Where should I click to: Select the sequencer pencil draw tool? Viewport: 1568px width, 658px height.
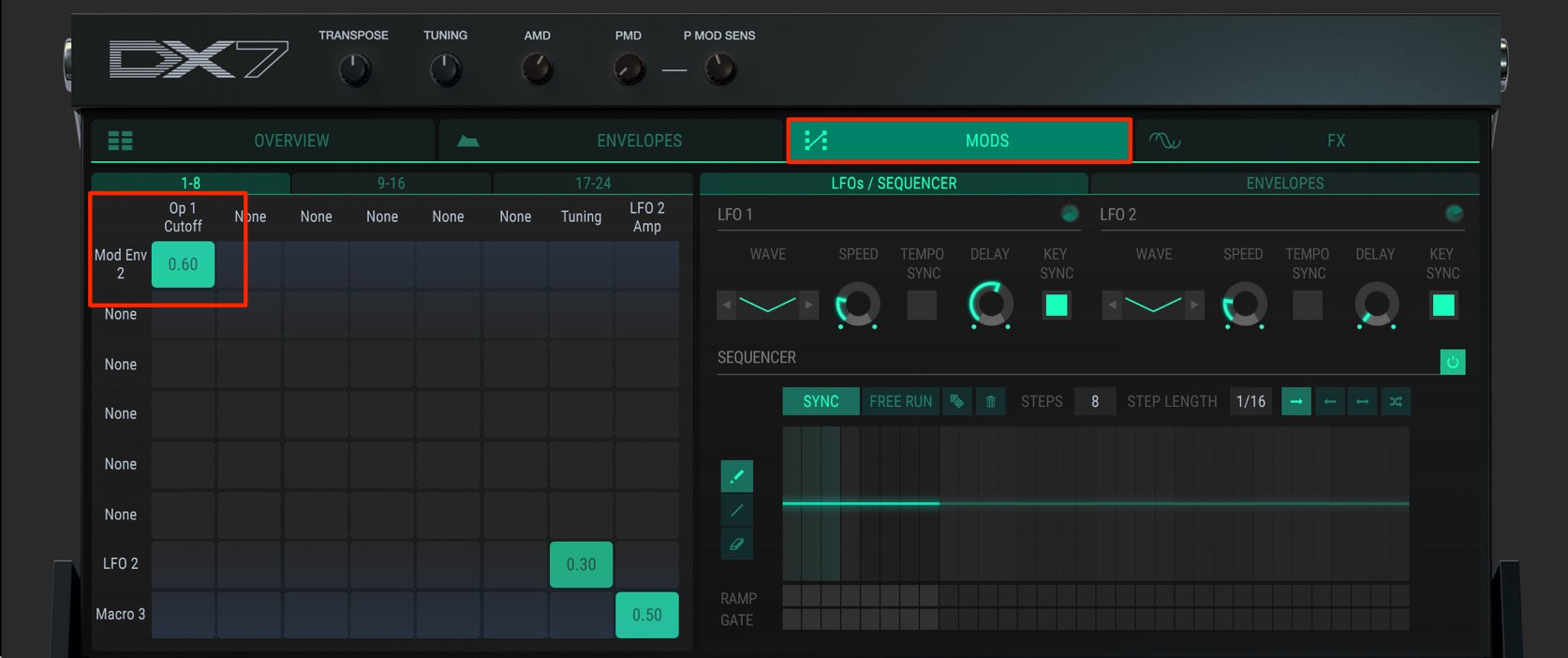point(736,476)
